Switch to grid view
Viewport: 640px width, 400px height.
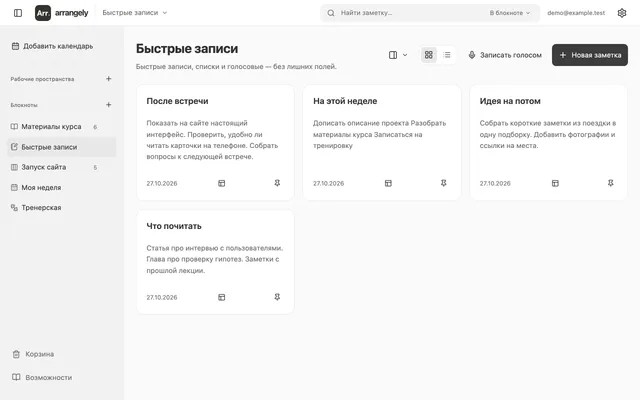[429, 55]
